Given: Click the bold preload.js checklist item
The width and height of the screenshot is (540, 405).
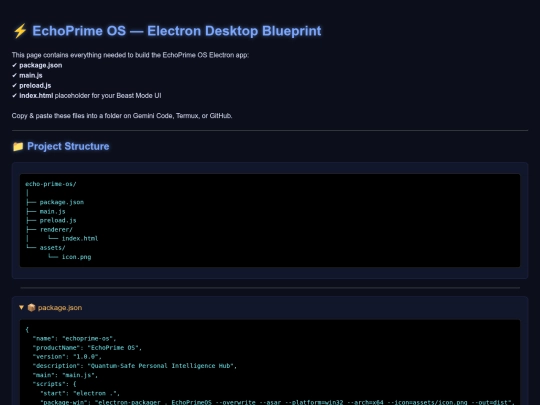Looking at the screenshot, I should (35, 85).
